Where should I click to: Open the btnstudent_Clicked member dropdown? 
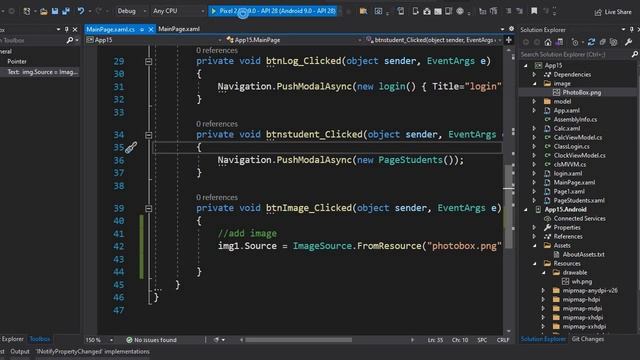tap(433, 40)
